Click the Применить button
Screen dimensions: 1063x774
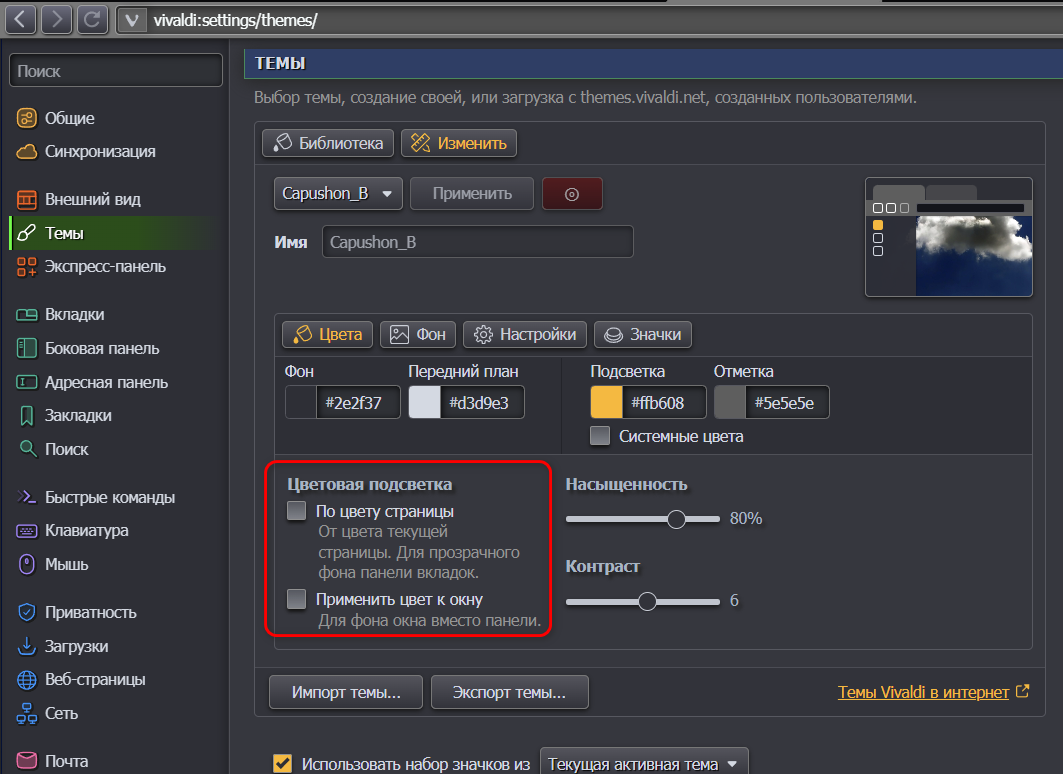click(472, 194)
